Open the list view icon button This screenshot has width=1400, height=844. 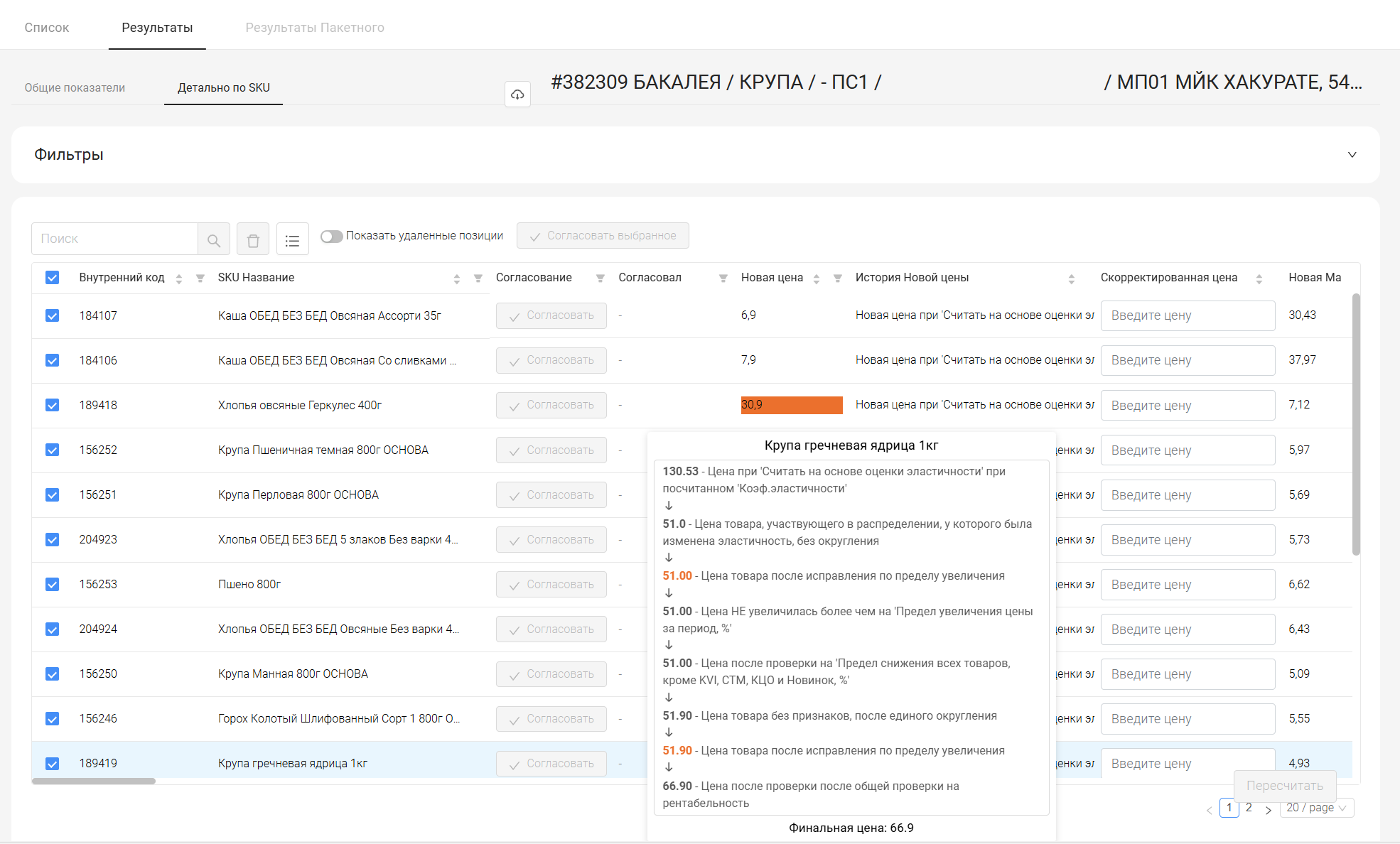coord(292,239)
